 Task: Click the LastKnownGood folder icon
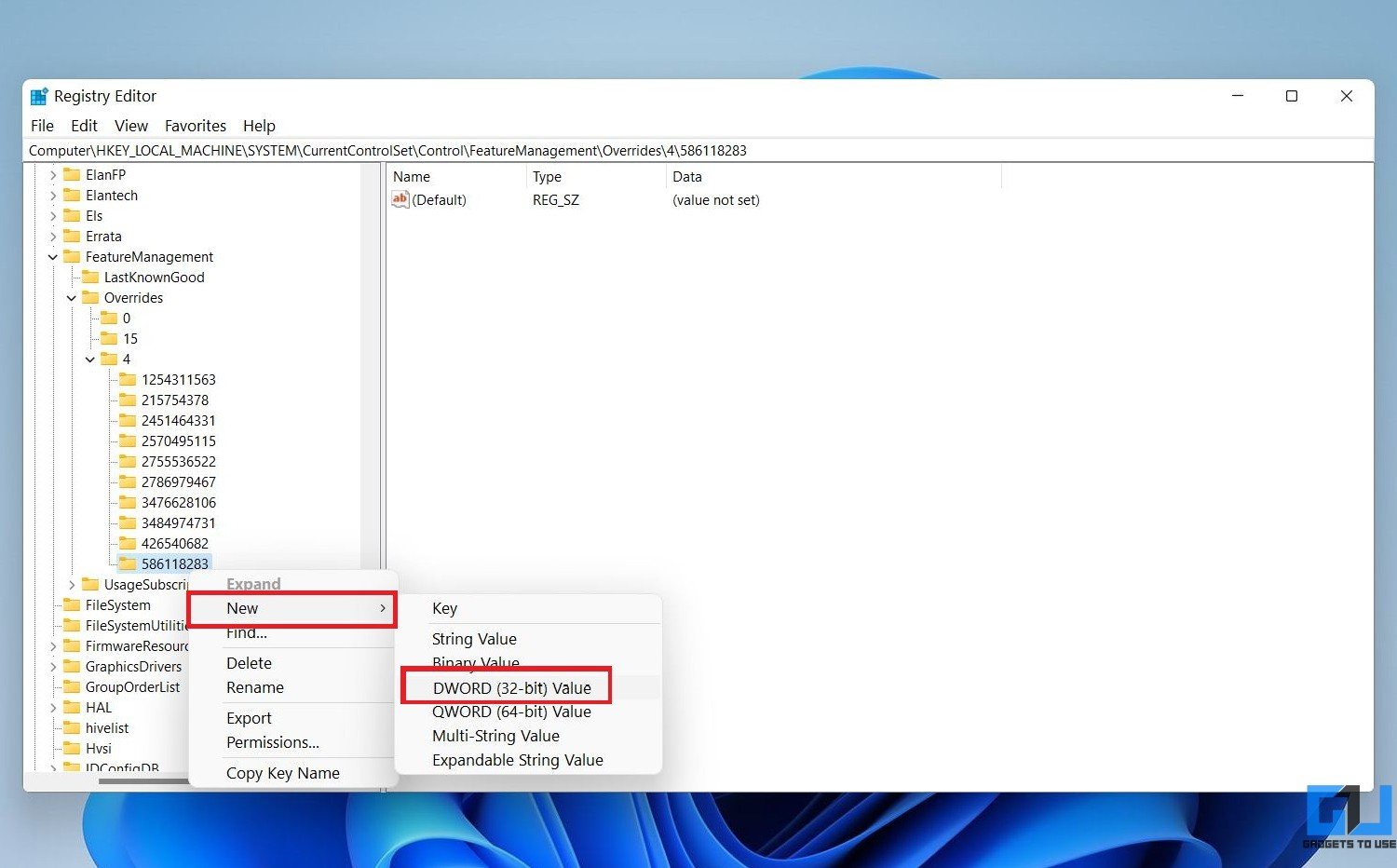90,278
